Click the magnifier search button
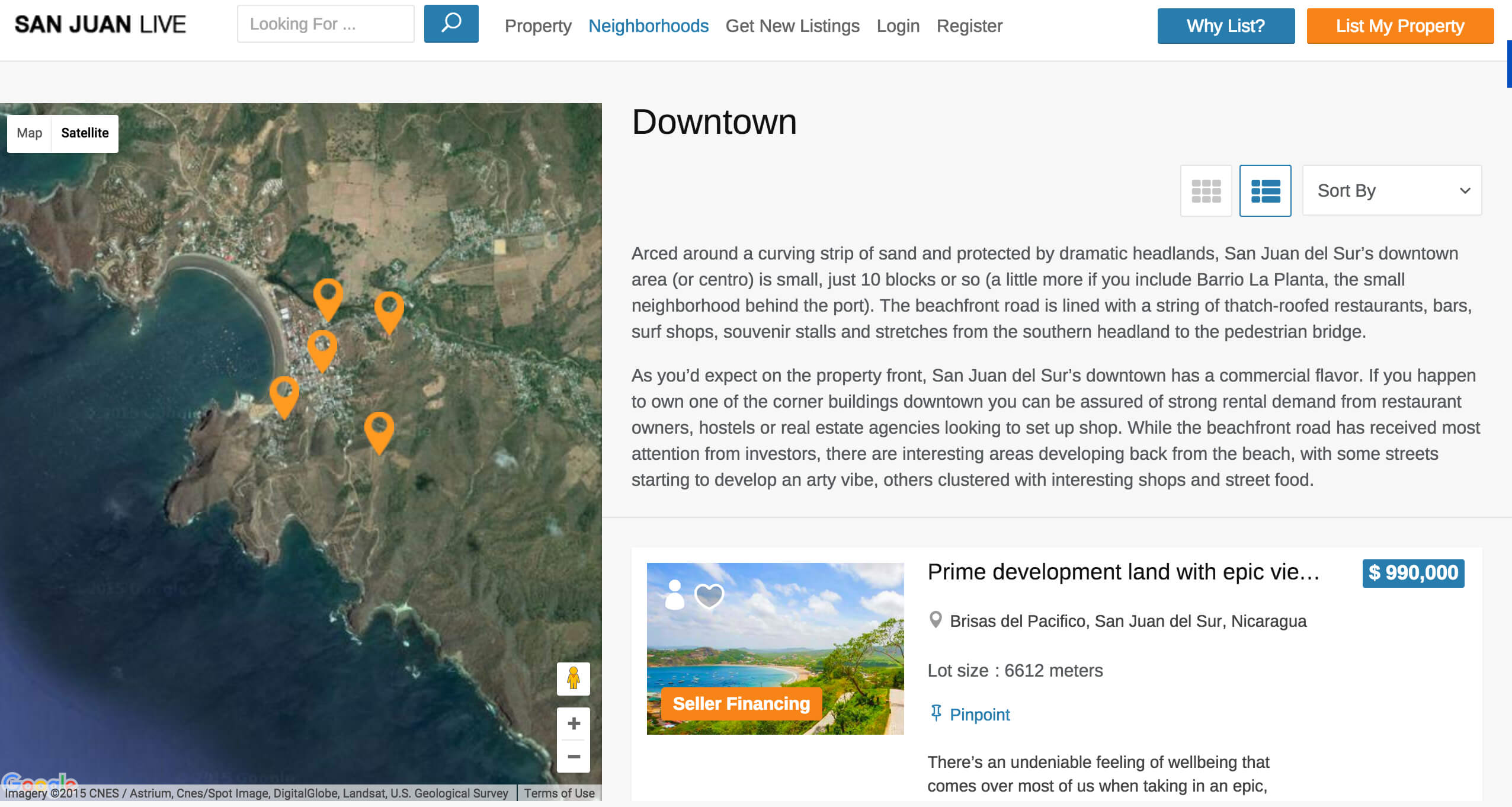The image size is (1512, 807). 451,24
